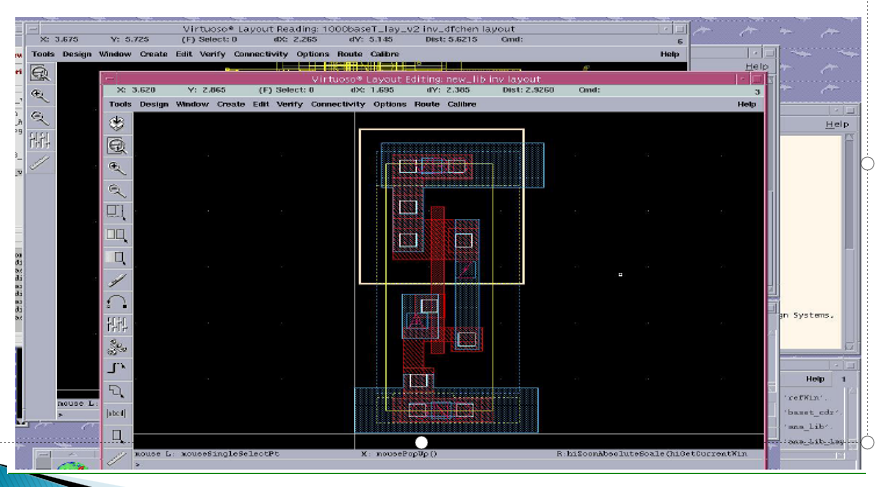Screen dimensions: 875x487
Task: Open Tools menu in Layout Reading window
Action: click(43, 54)
